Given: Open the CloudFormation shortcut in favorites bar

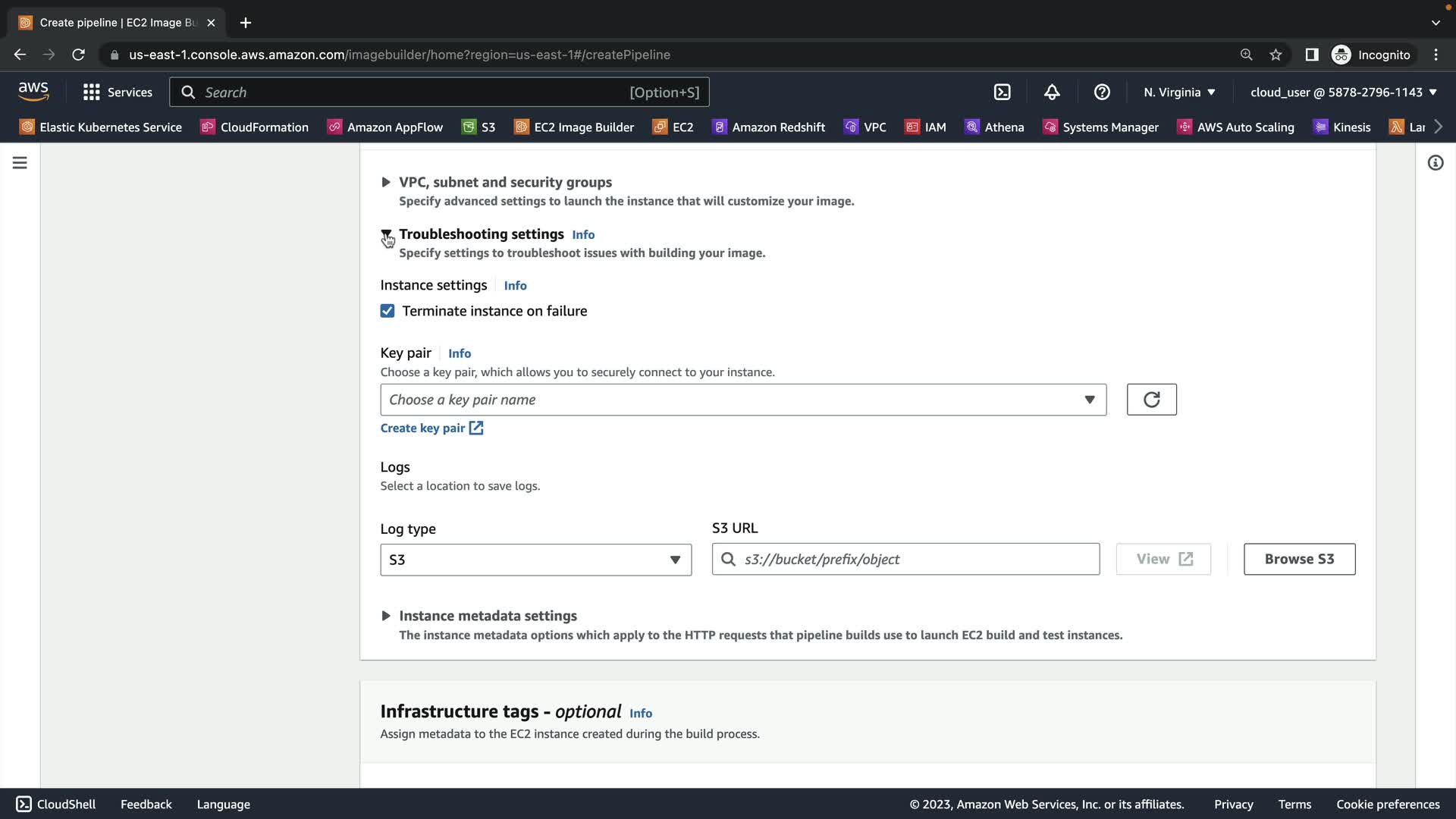Looking at the screenshot, I should click(x=255, y=127).
